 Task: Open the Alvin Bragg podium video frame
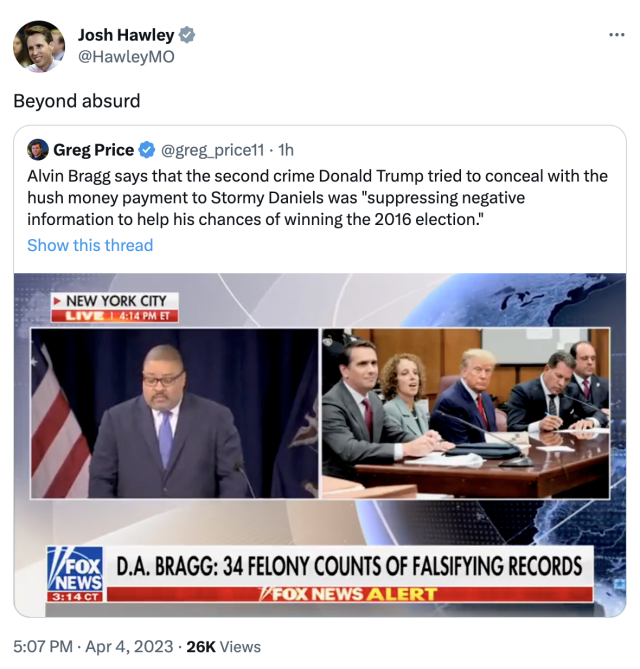pyautogui.click(x=175, y=413)
